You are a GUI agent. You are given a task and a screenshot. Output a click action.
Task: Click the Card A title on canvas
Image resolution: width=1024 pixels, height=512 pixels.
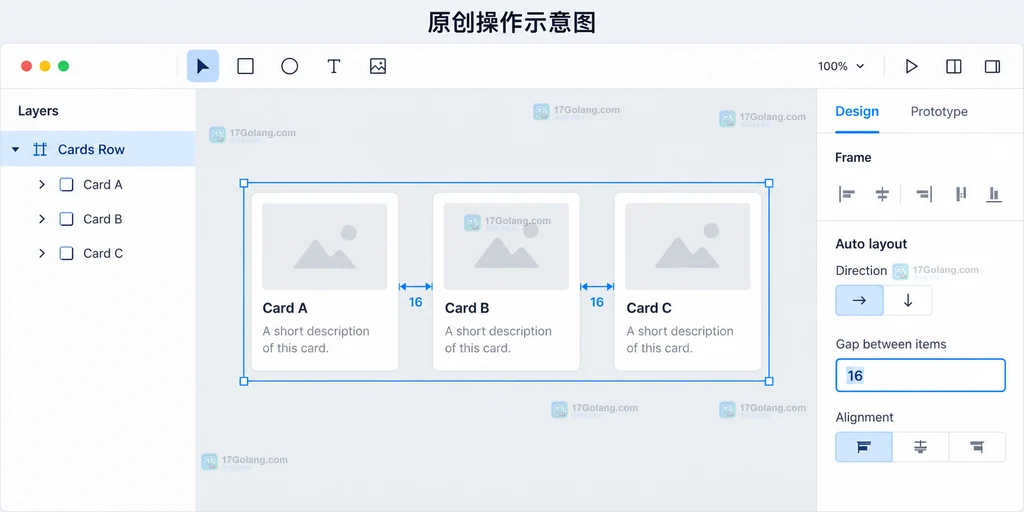285,308
